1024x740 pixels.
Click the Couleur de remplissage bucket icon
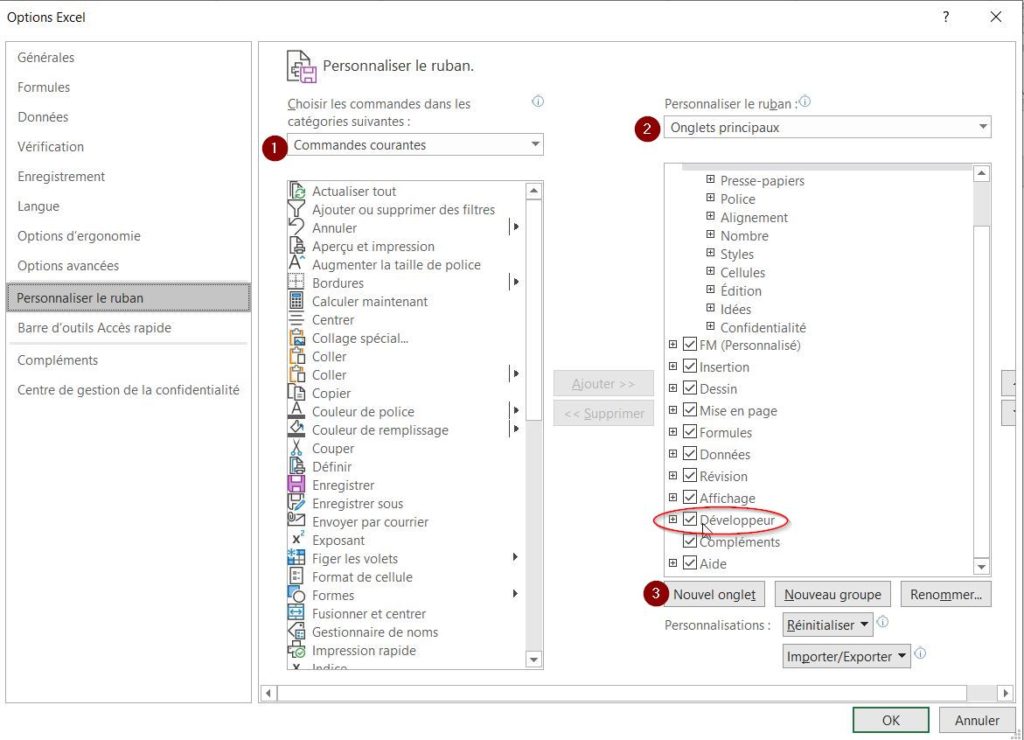coord(296,429)
